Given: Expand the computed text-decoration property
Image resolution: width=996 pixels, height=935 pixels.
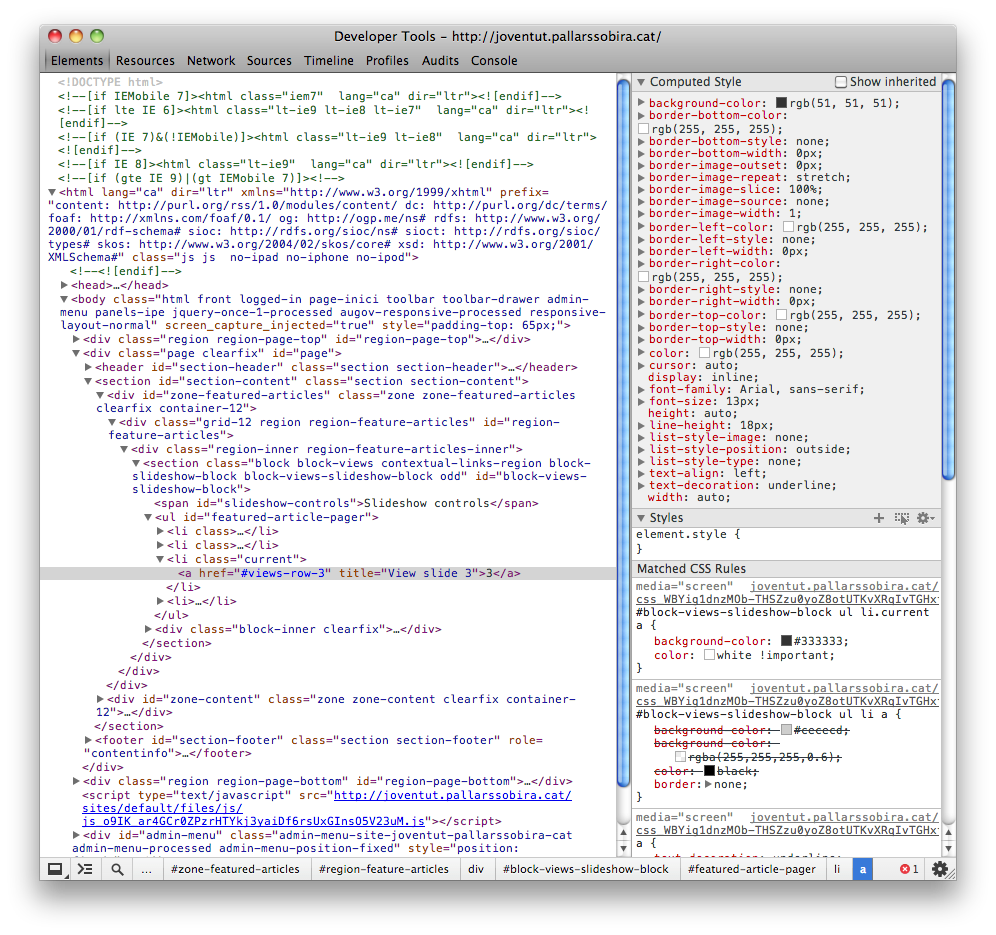Looking at the screenshot, I should [x=642, y=485].
